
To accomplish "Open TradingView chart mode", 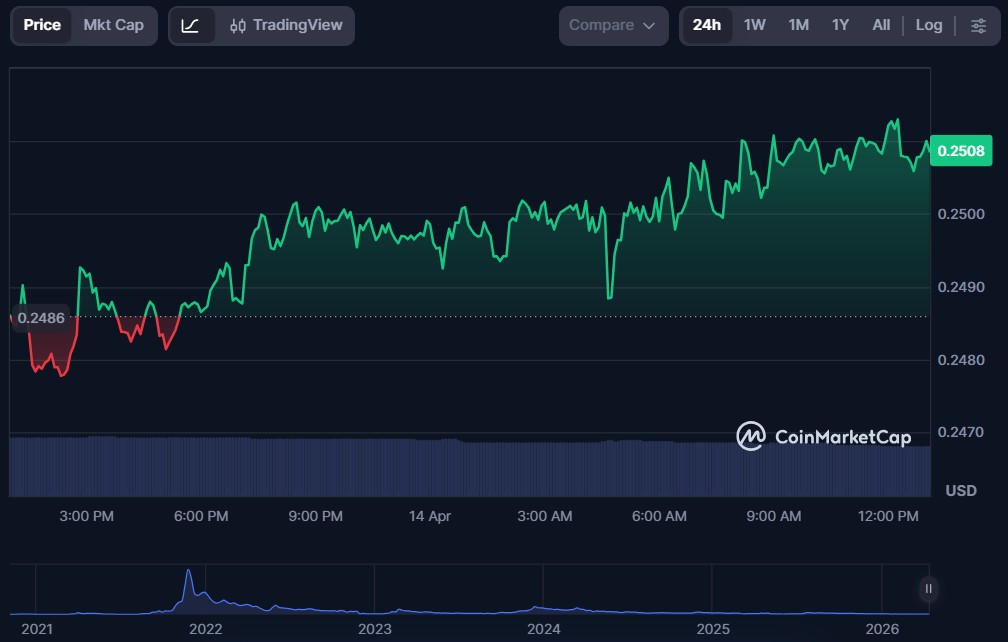I will [285, 25].
